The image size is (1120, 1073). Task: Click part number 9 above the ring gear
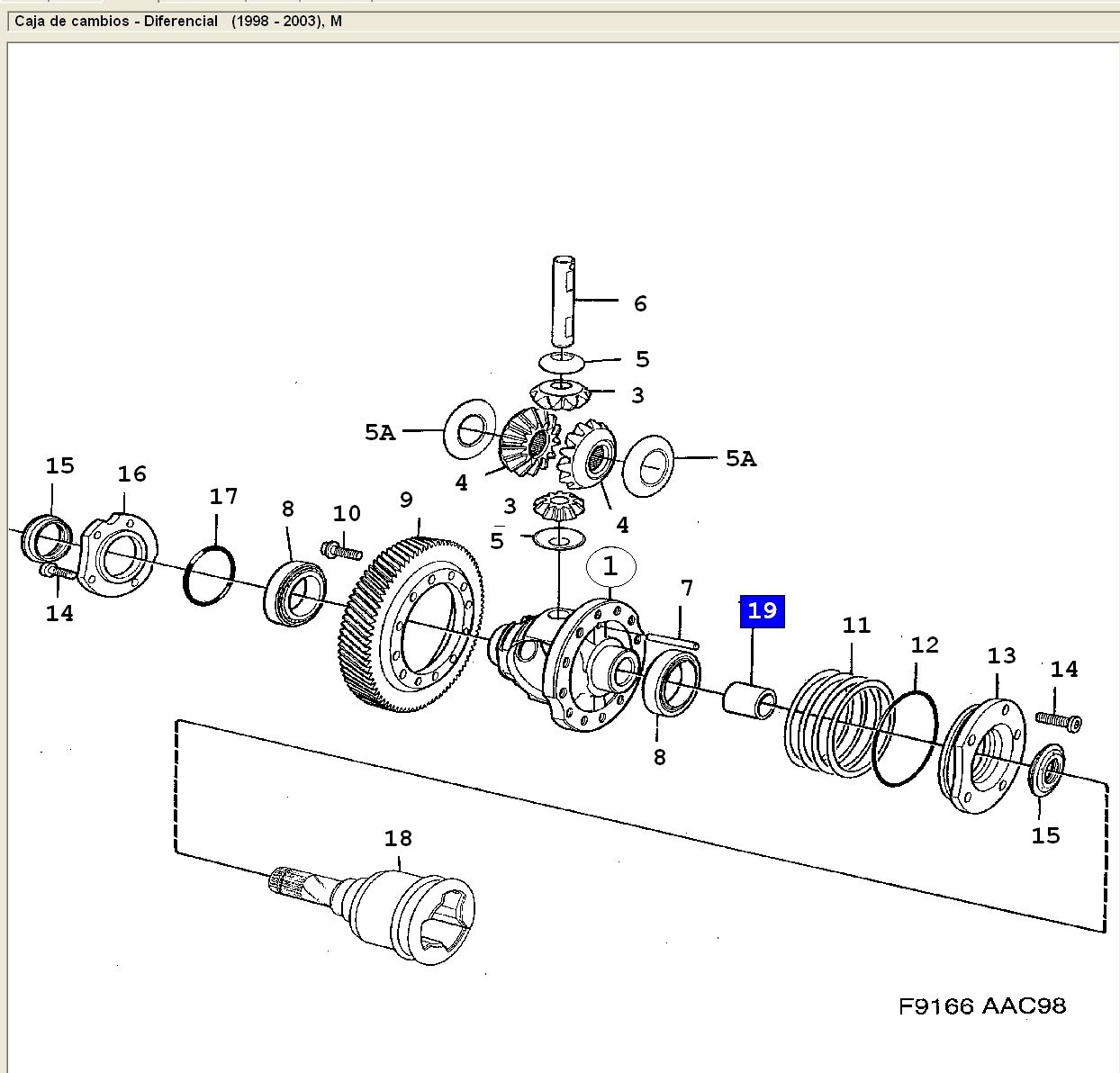click(x=406, y=500)
